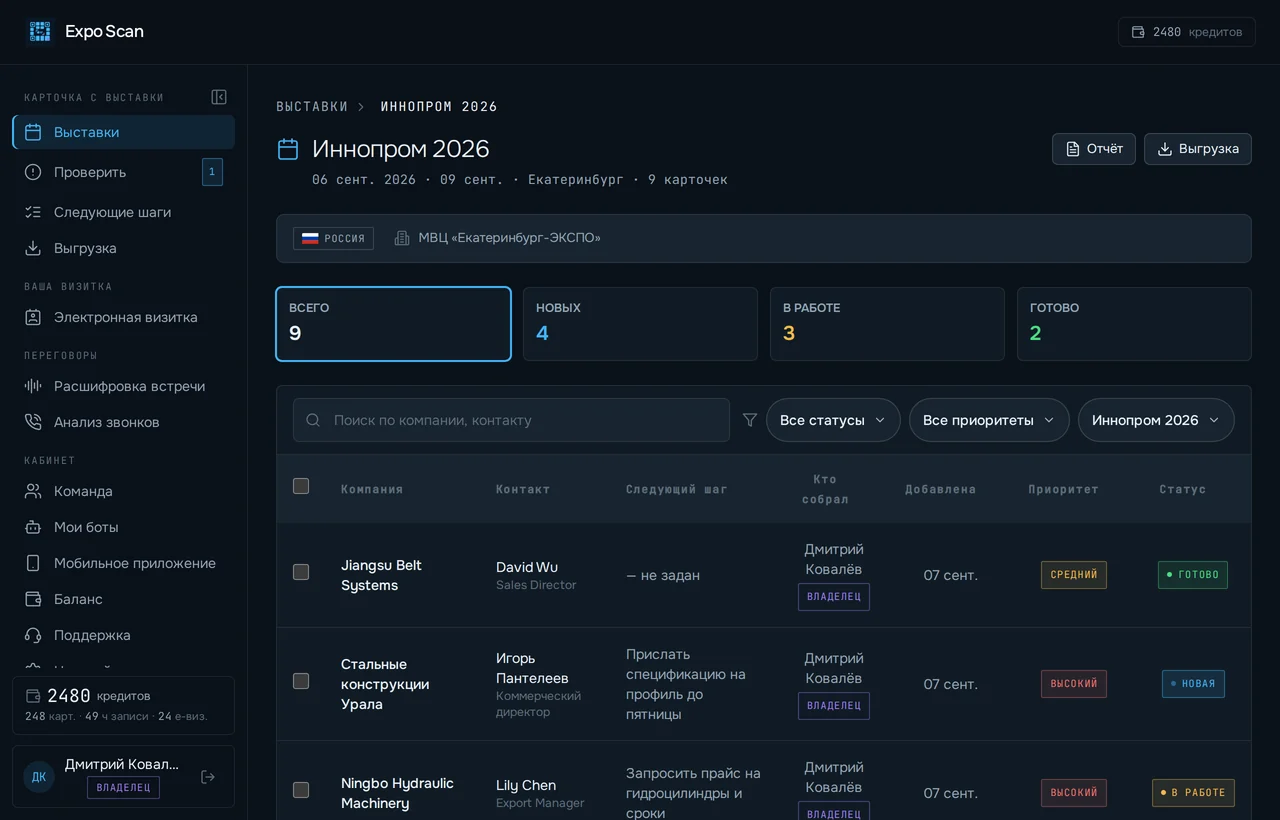Go back via ВЫСТАВКИ breadcrumb
Image resolution: width=1280 pixels, height=820 pixels.
click(312, 107)
